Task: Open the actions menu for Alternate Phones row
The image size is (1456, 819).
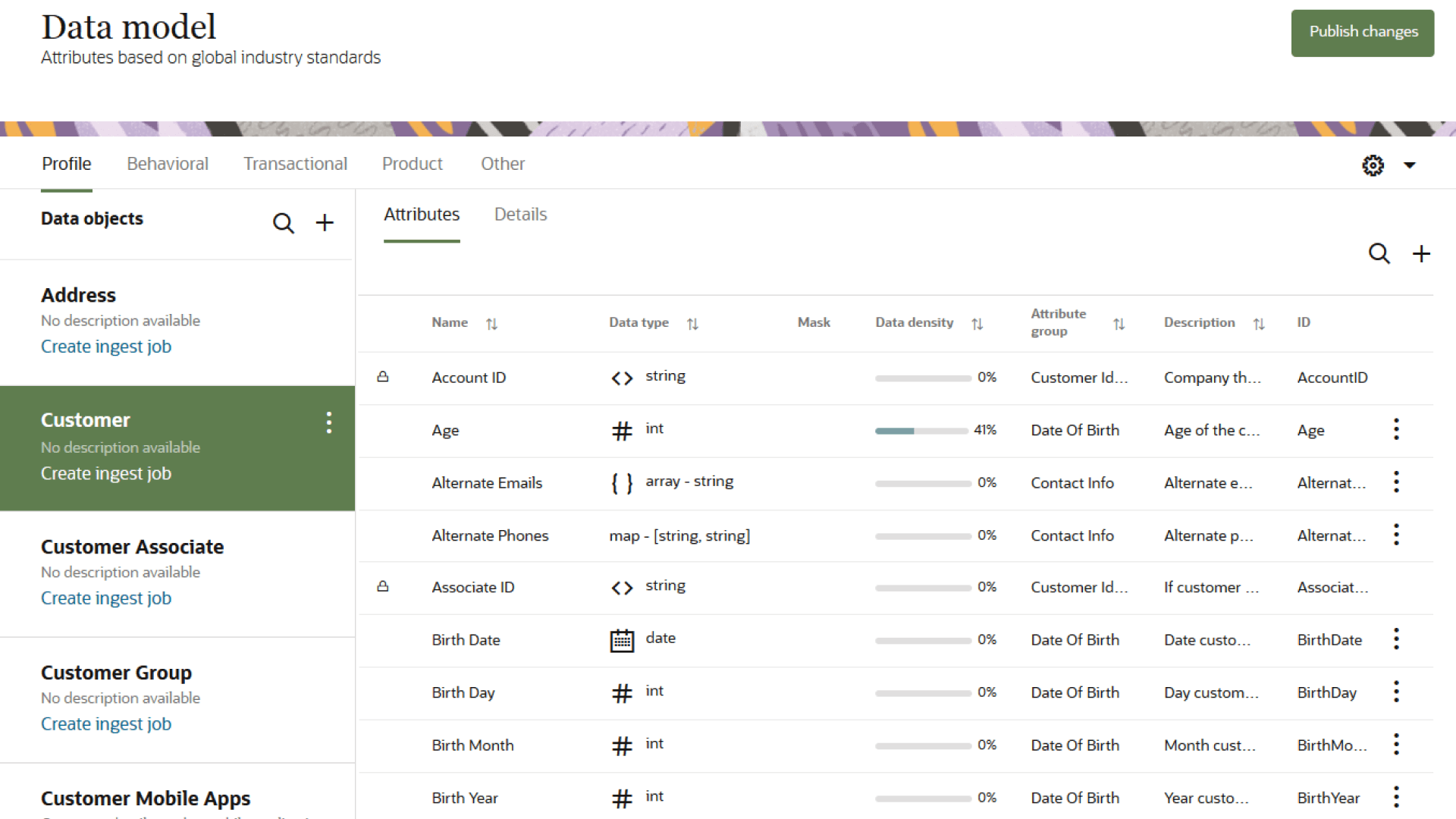Action: tap(1396, 535)
